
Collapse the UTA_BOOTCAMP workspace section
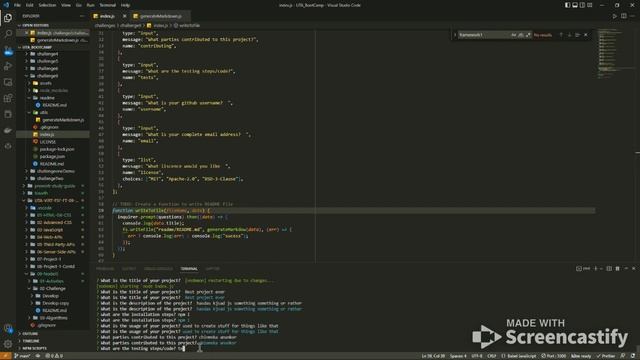(53, 47)
